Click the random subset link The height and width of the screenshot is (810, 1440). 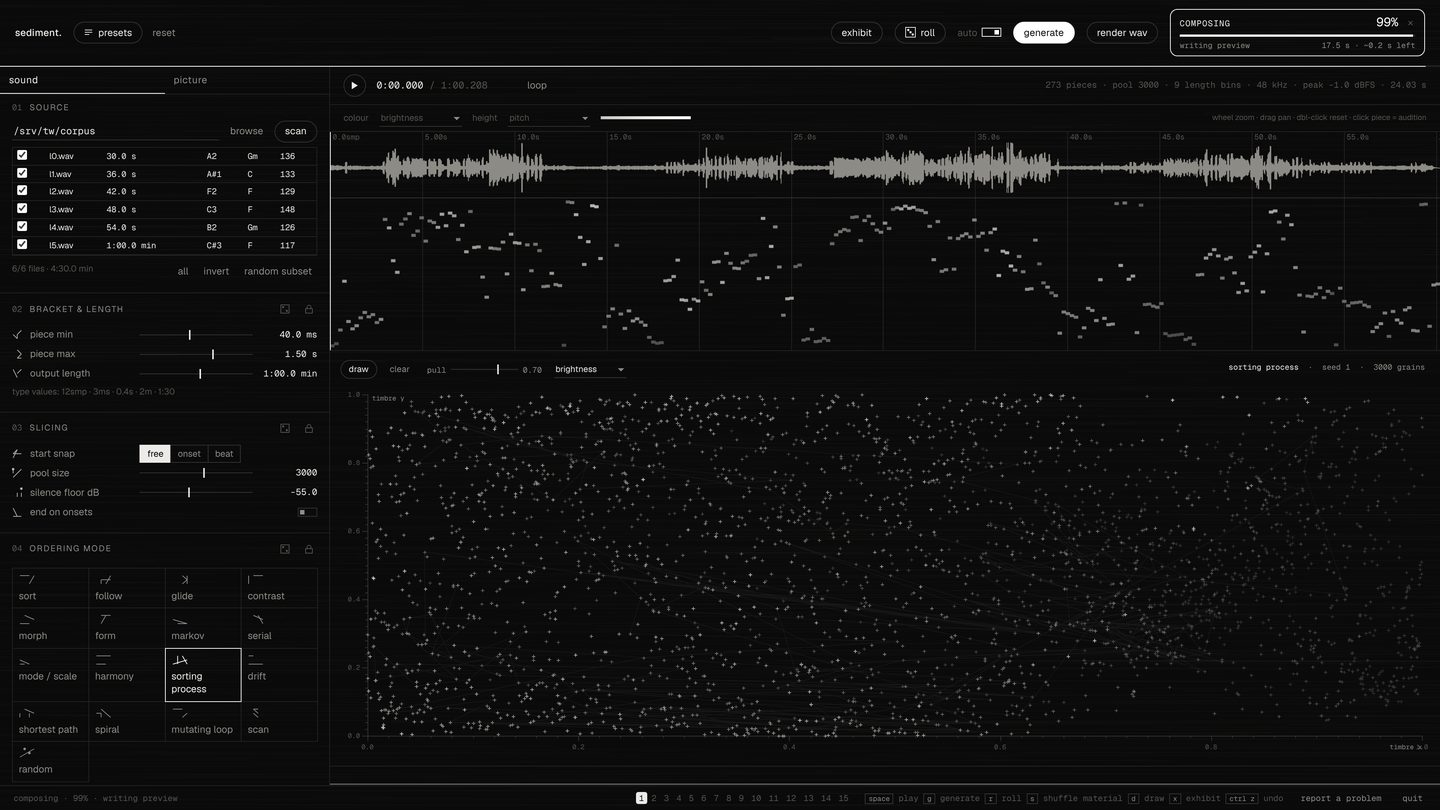click(x=278, y=271)
